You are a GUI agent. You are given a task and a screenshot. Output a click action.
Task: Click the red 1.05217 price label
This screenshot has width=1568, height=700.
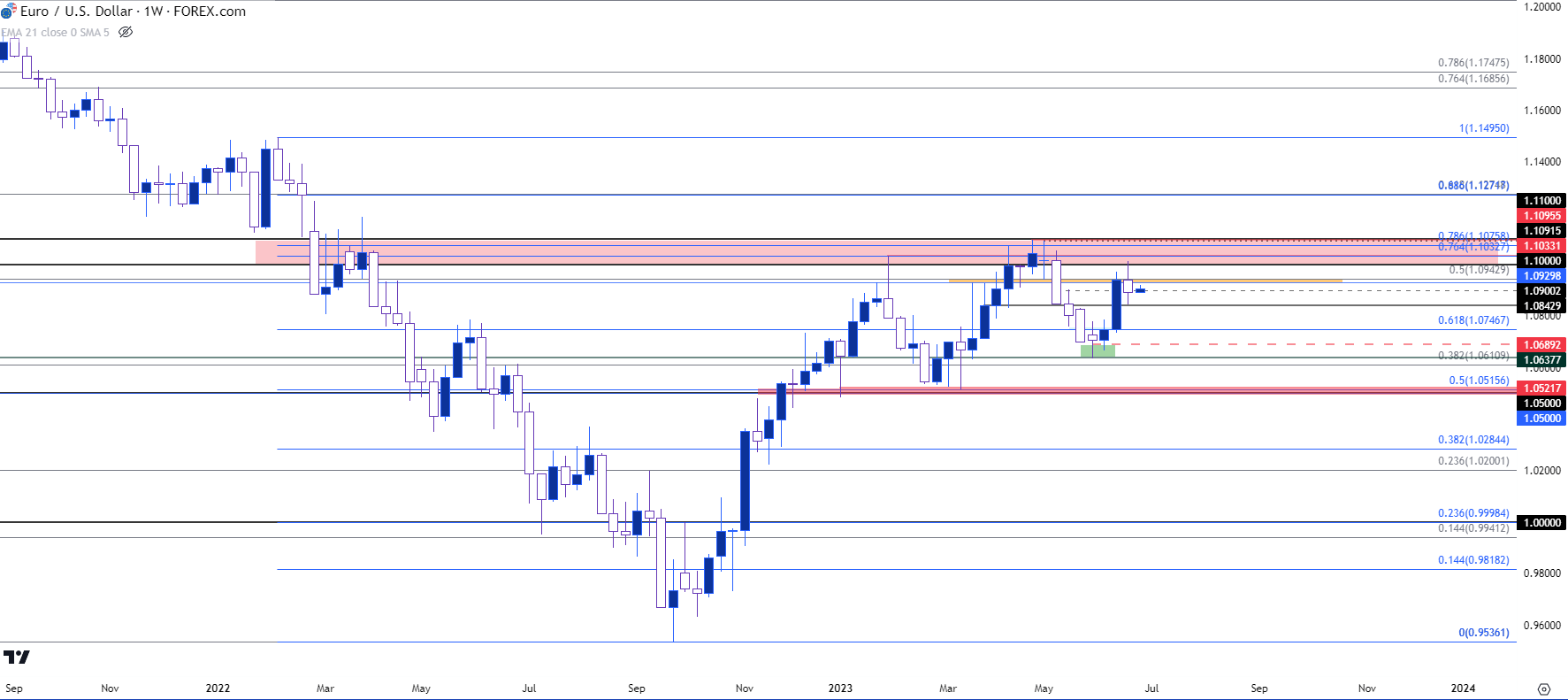click(1541, 388)
